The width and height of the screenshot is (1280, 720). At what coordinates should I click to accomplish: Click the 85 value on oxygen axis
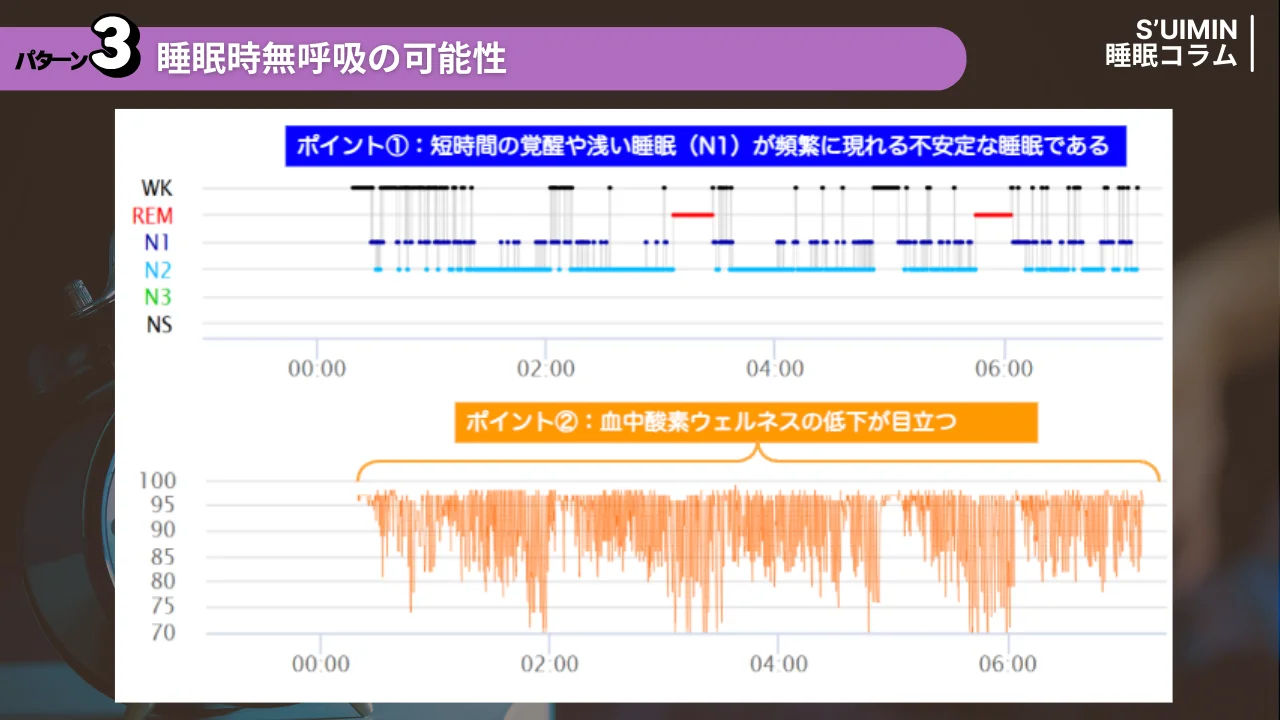(162, 557)
